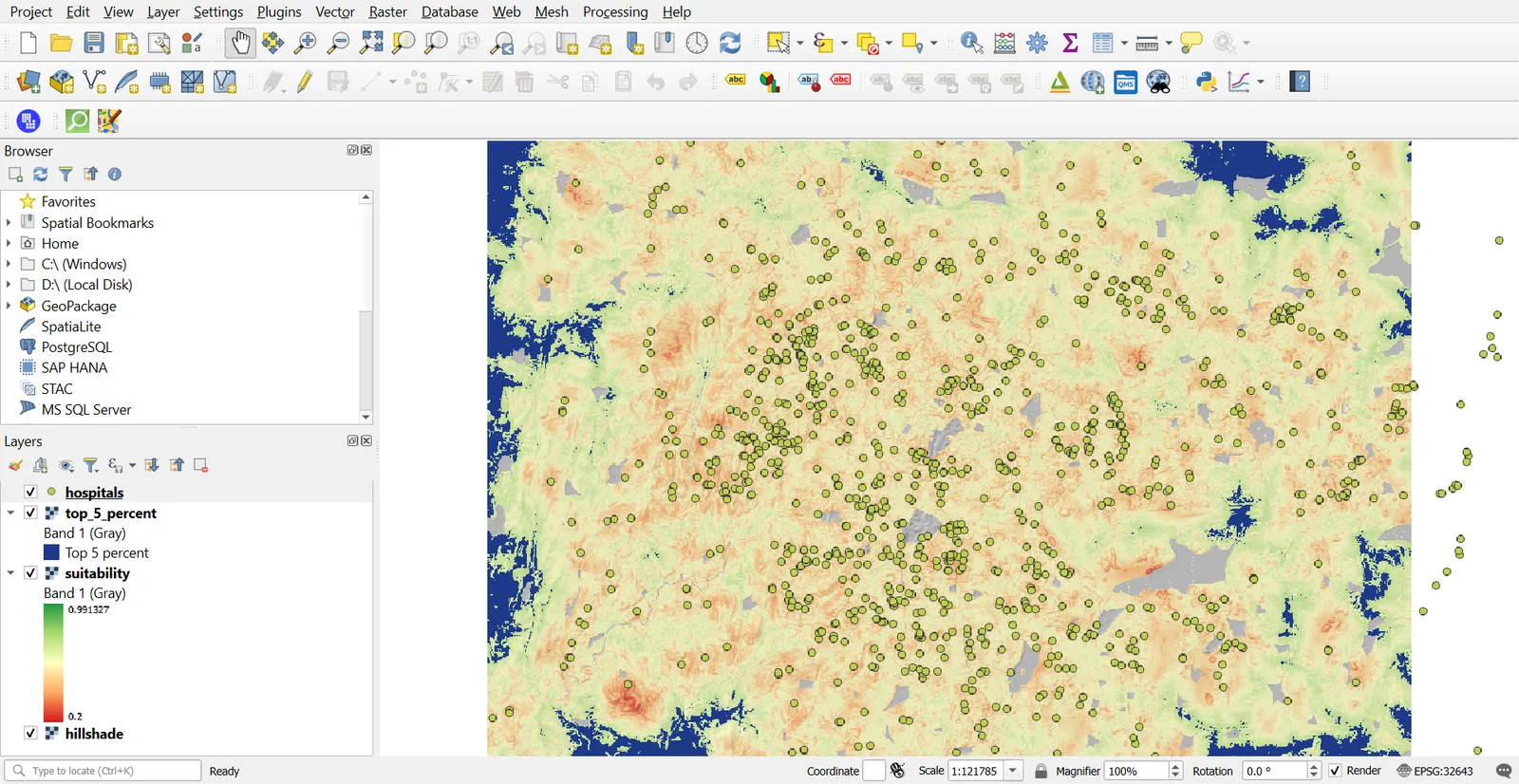Select the Pan Map hand tool
Image resolution: width=1519 pixels, height=784 pixels.
click(240, 43)
